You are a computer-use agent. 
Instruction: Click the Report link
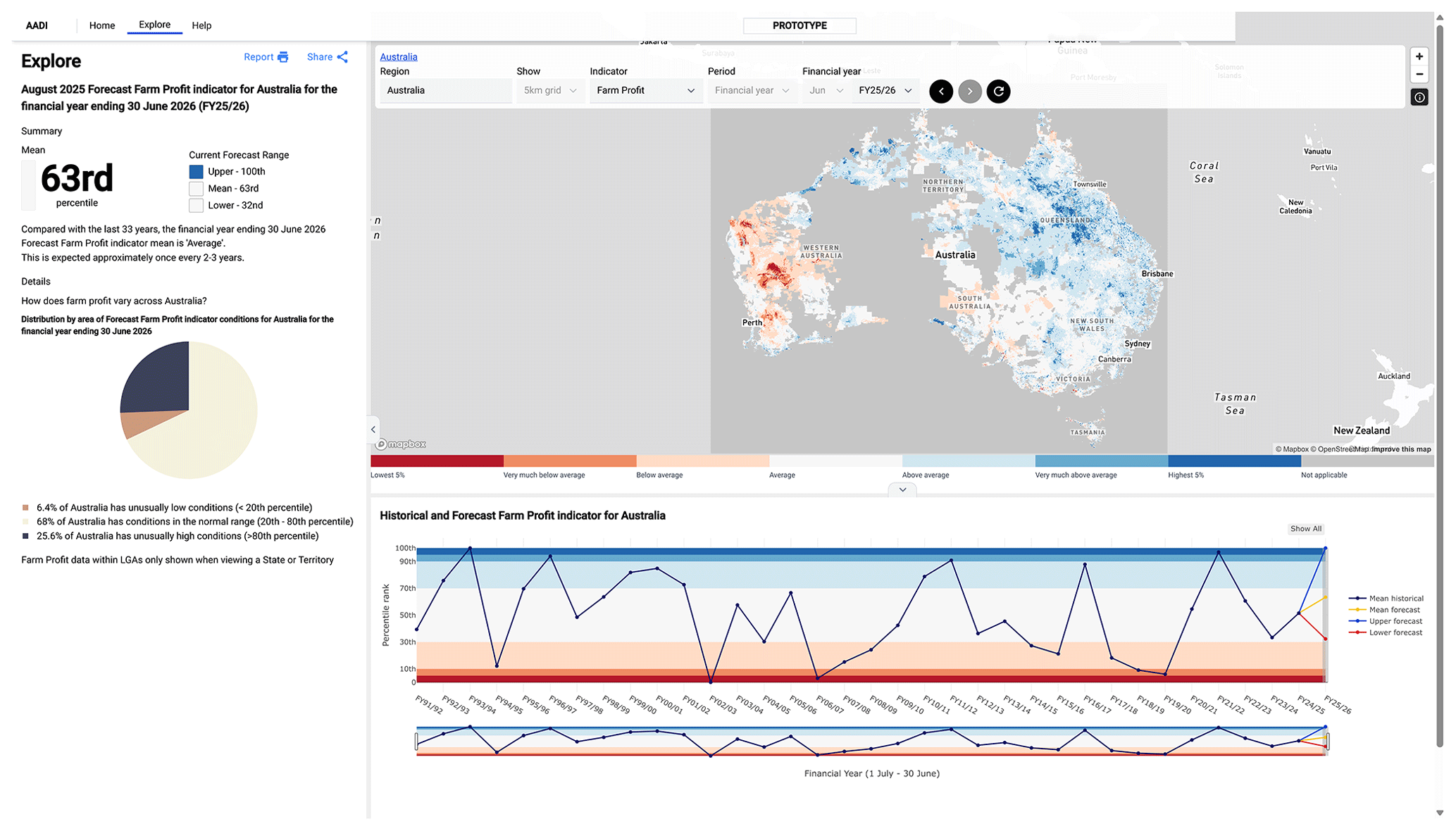[x=259, y=57]
